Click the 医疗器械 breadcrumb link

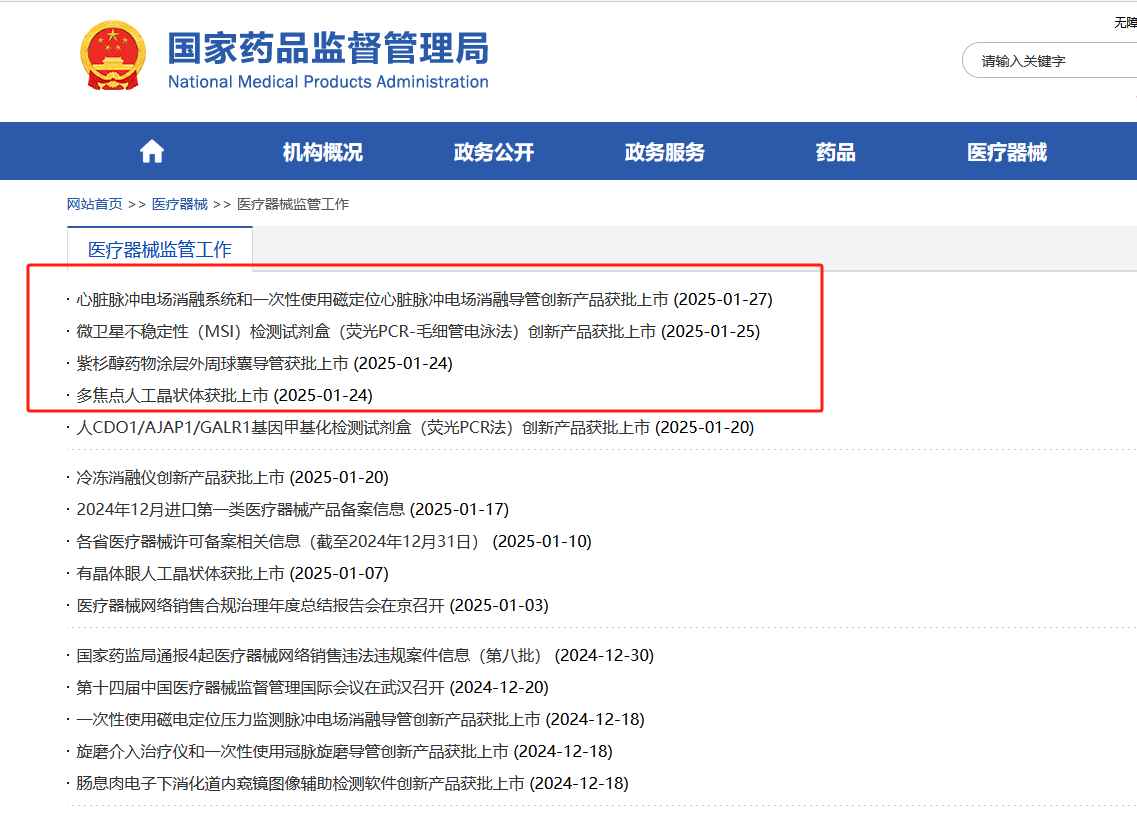[x=180, y=205]
